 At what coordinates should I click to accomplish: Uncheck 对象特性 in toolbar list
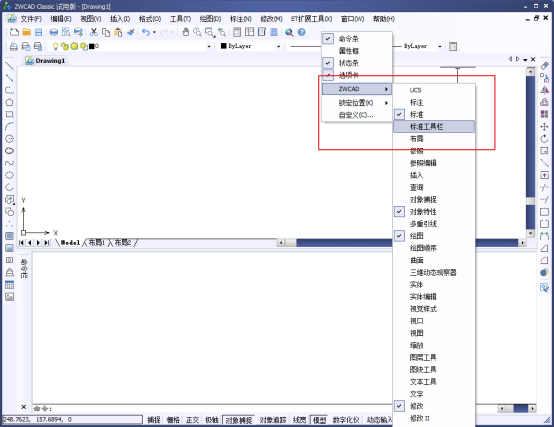point(434,212)
